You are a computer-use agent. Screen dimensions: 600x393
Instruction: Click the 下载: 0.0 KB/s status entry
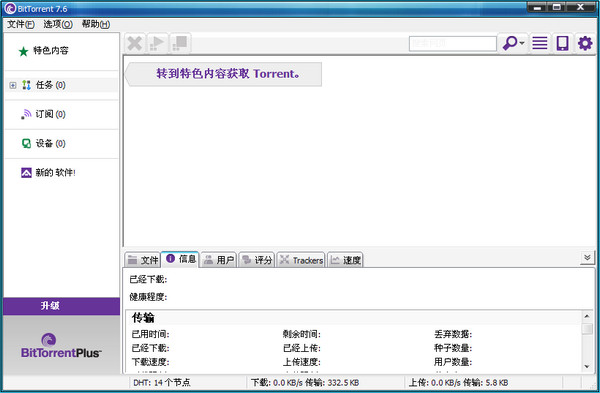305,382
